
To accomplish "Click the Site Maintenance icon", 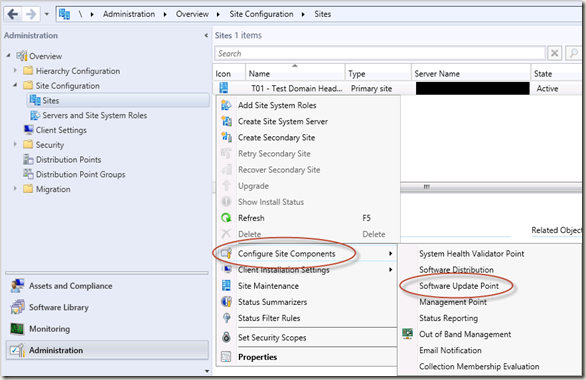I will point(226,286).
